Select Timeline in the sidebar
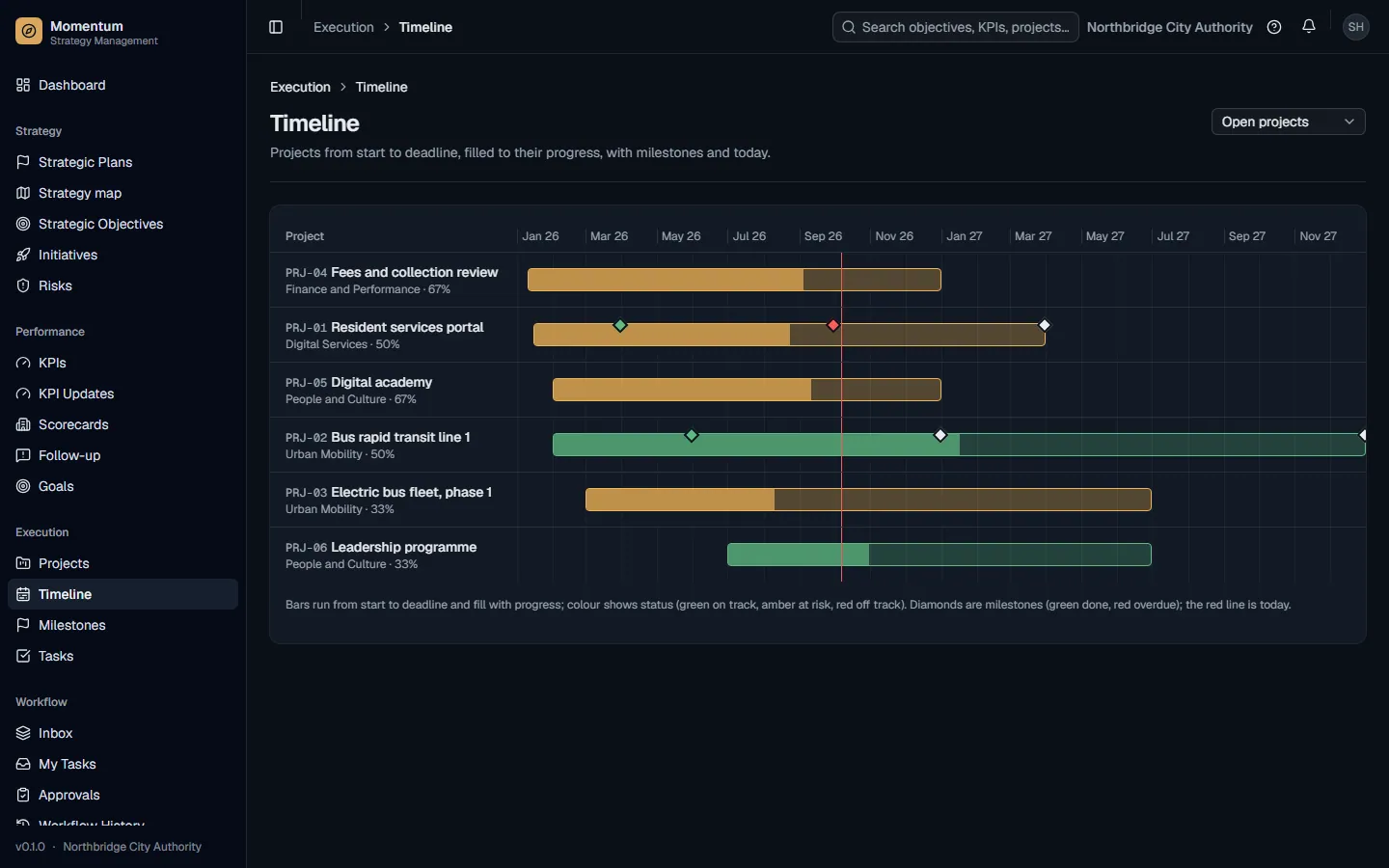Image resolution: width=1389 pixels, height=868 pixels. point(123,594)
